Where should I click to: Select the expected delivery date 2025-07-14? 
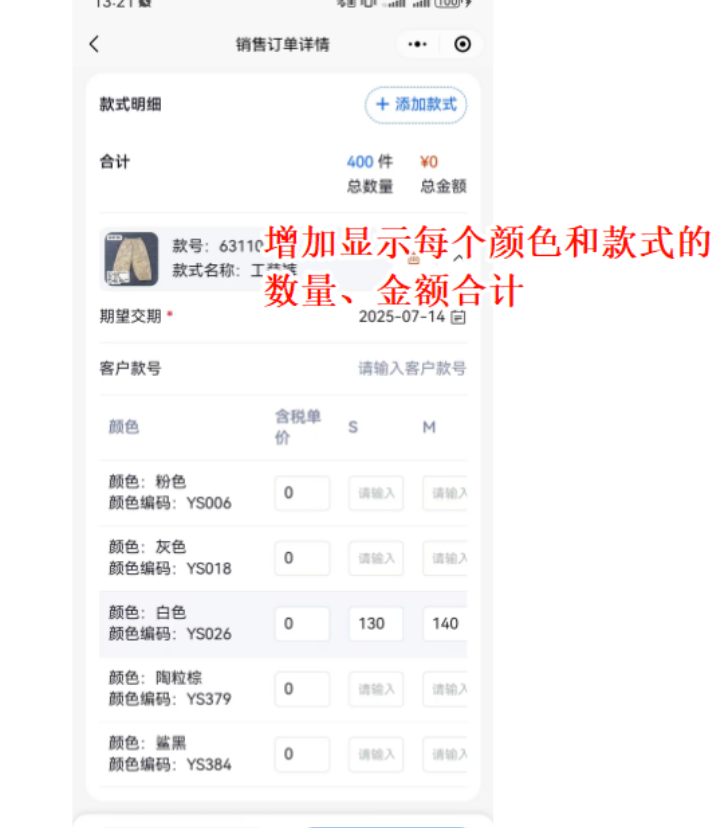401,317
